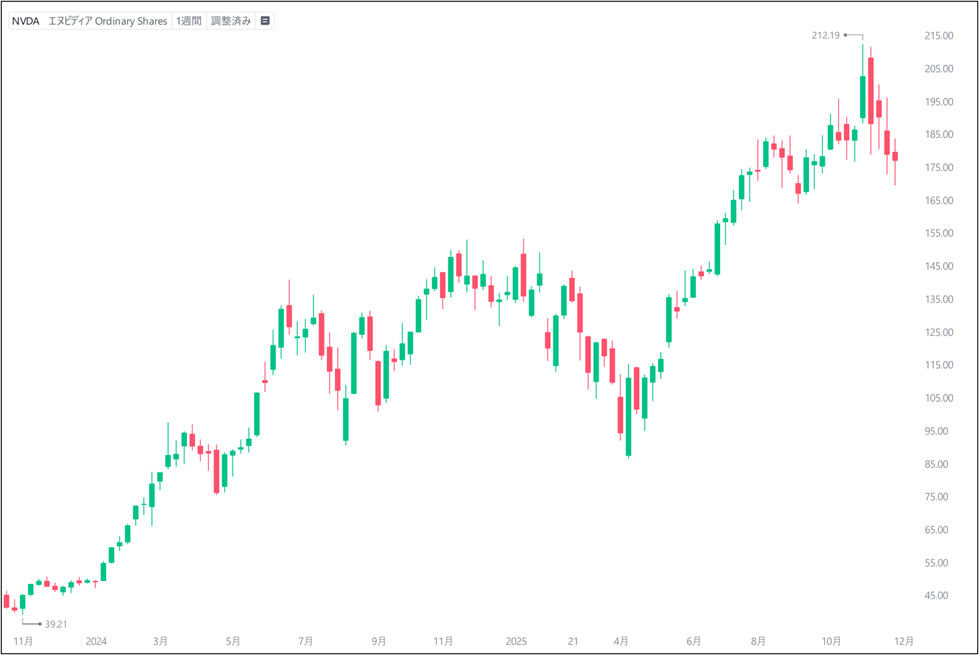Click the 39.21 low price marker

point(55,624)
